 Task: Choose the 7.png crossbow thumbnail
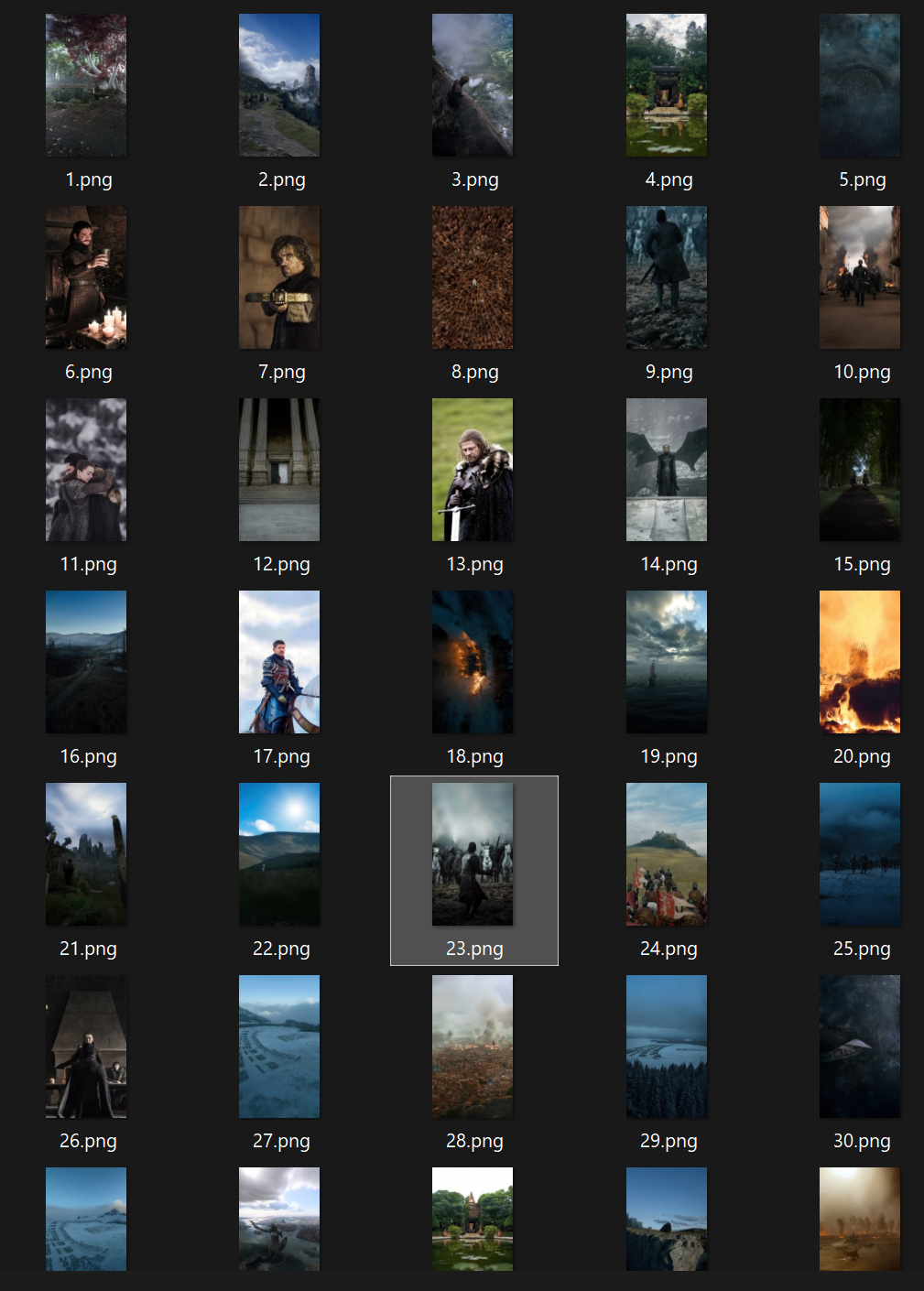pos(279,277)
